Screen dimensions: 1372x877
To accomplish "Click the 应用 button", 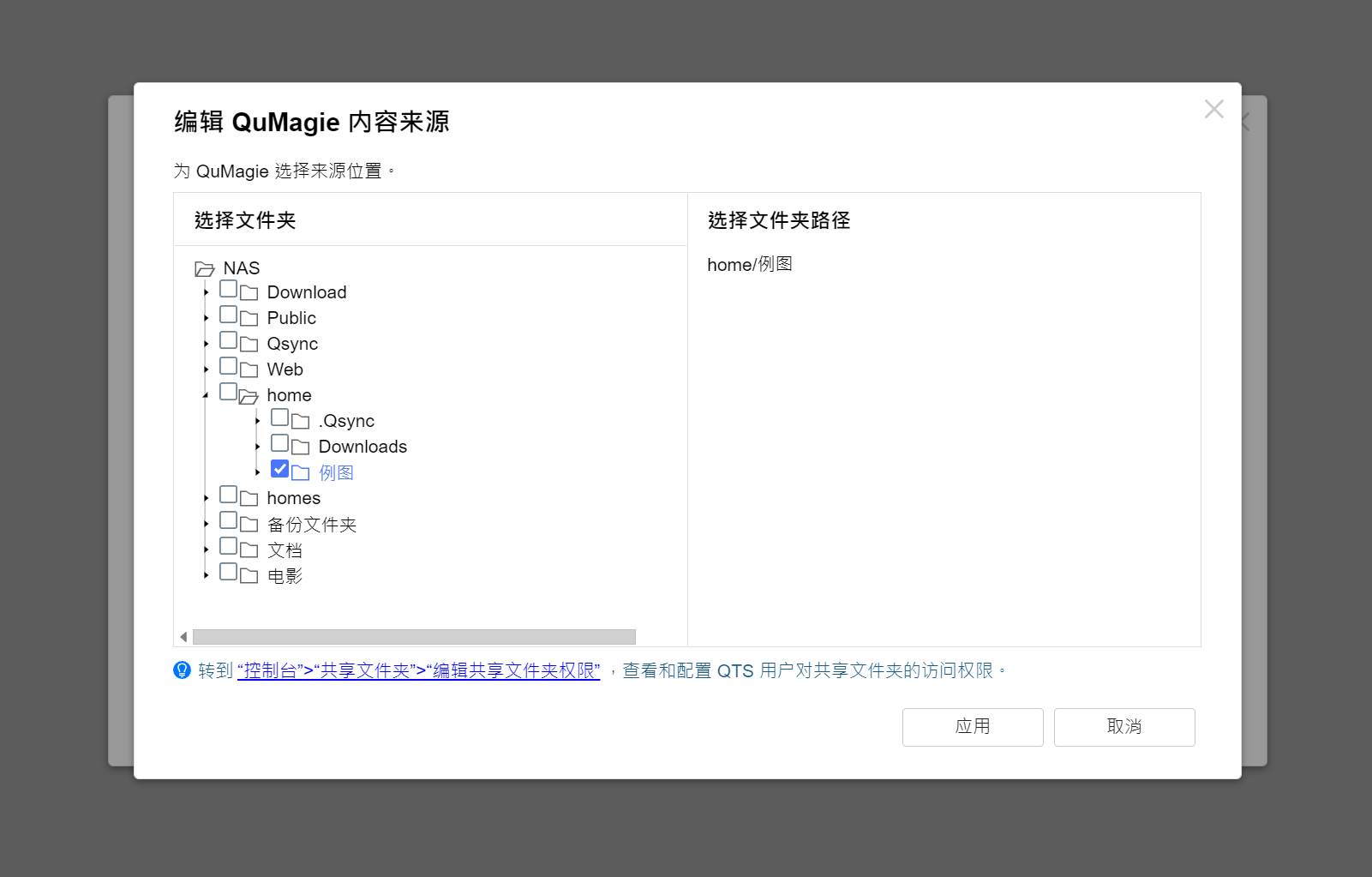I will click(973, 727).
